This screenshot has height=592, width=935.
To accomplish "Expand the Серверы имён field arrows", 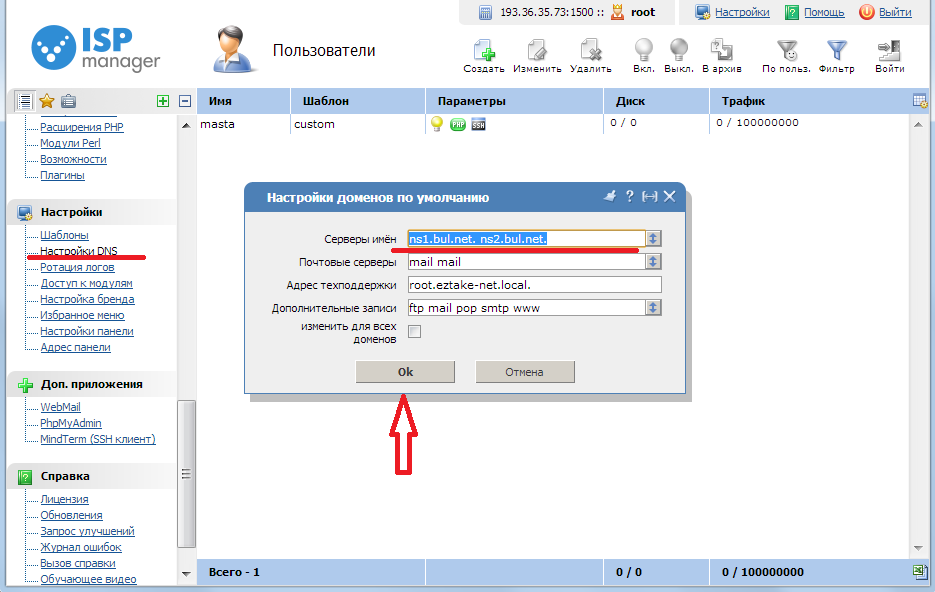I will pos(653,238).
